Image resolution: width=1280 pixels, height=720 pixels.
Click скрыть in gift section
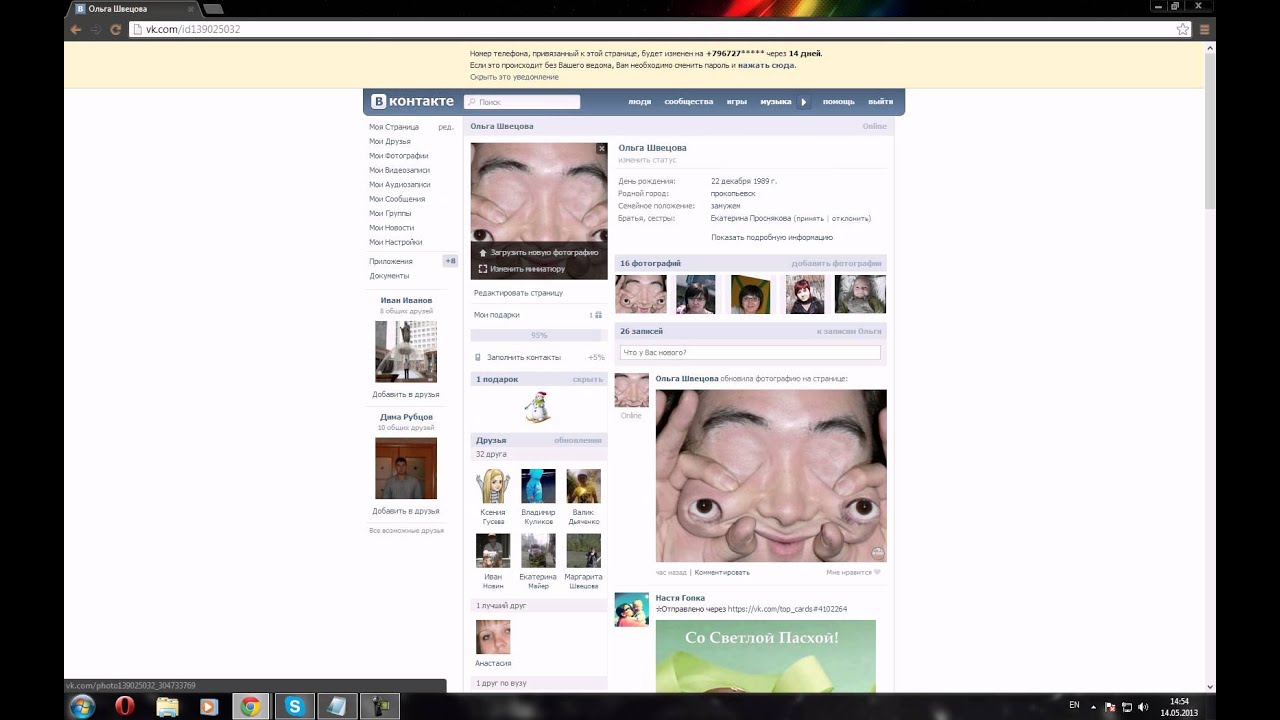[587, 379]
